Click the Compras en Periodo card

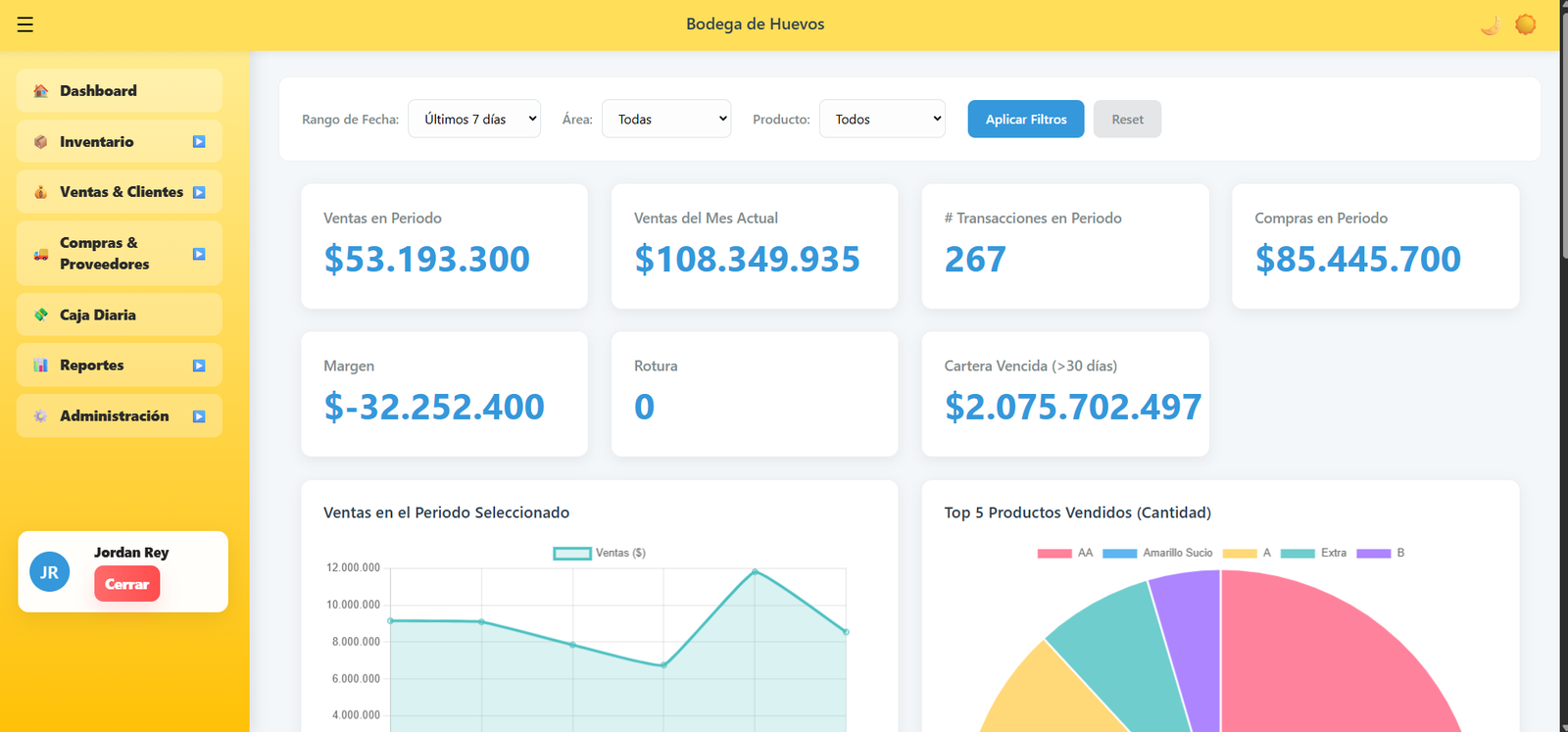tap(1376, 246)
